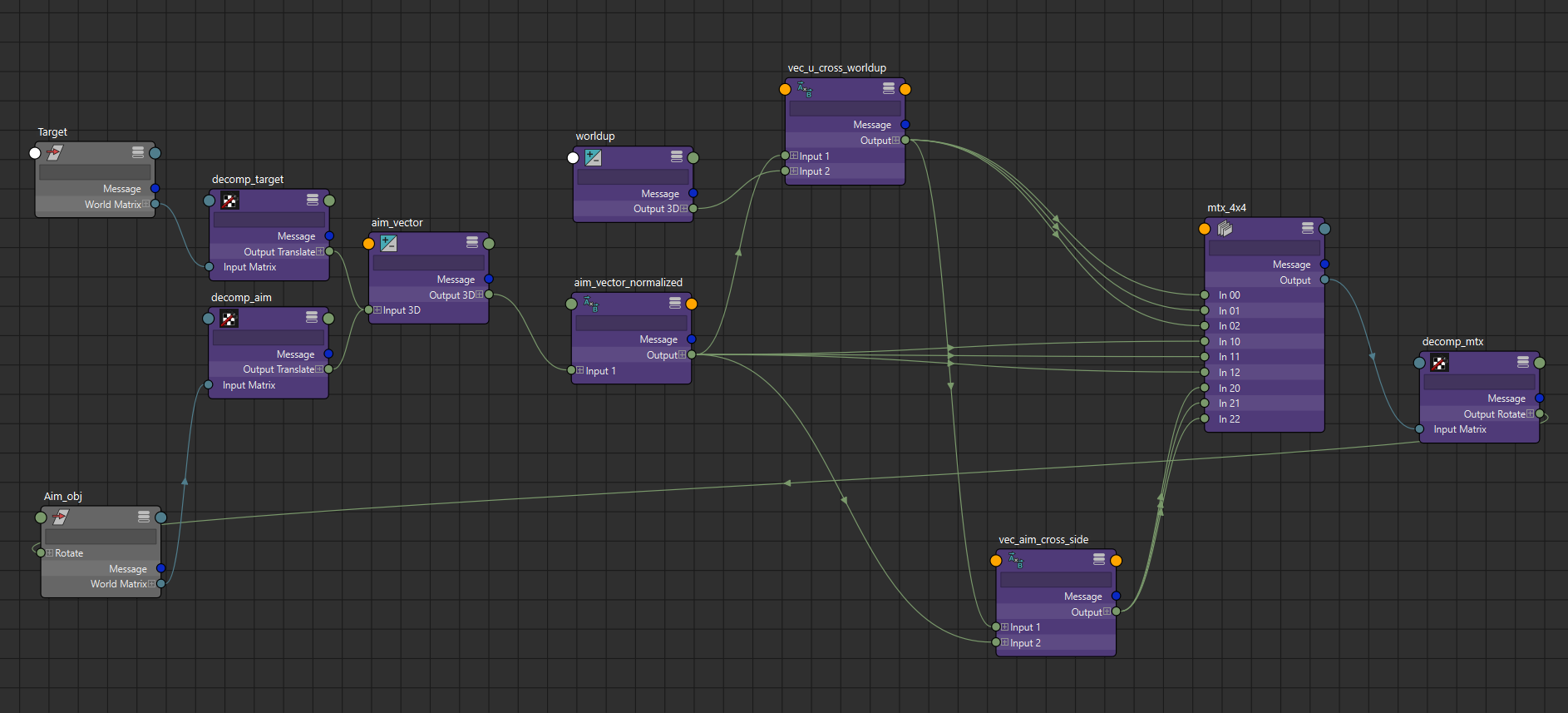
Task: Click the Aim_obj transform node icon
Action: [60, 517]
